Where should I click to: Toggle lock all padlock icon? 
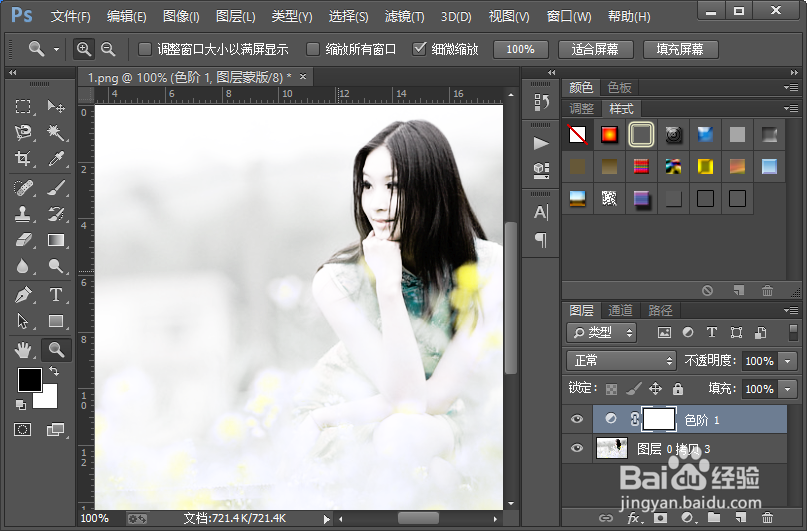[678, 389]
